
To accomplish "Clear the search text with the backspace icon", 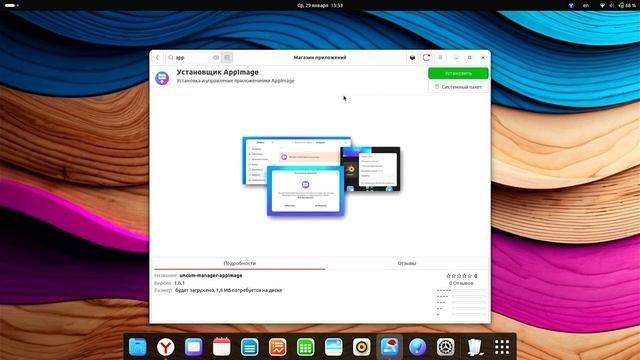I will click(x=216, y=58).
